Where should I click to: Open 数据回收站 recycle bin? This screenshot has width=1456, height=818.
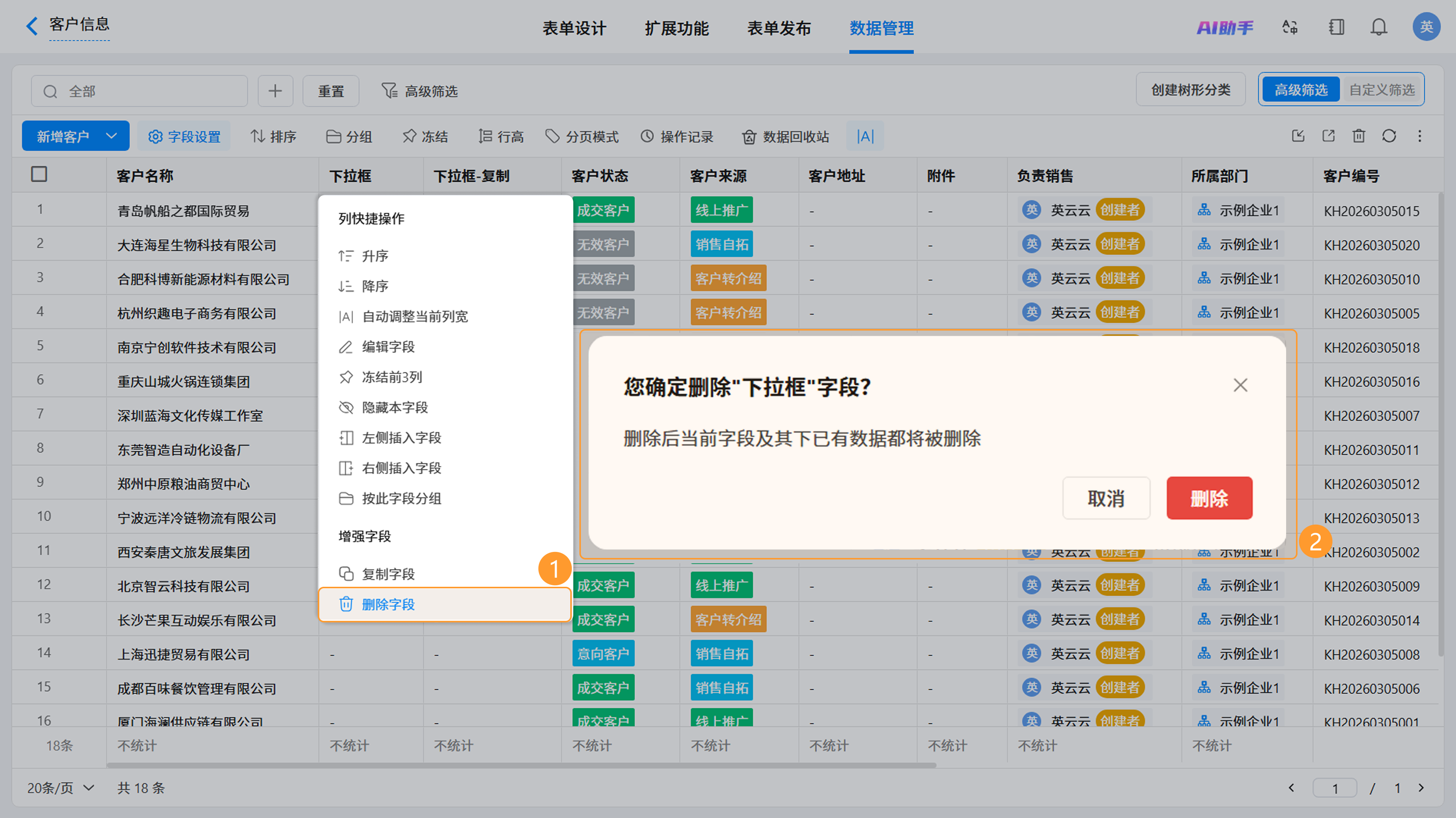coord(786,136)
